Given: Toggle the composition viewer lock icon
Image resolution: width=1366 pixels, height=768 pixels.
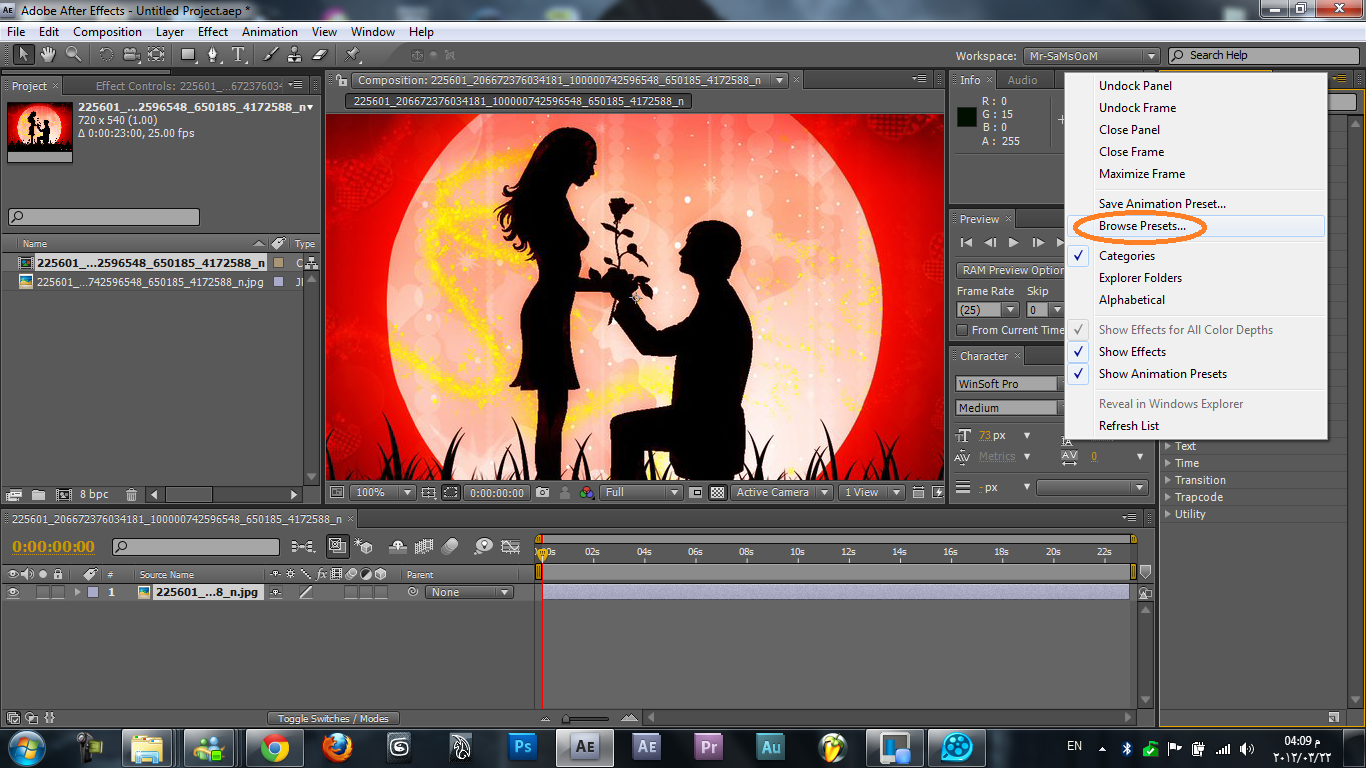Looking at the screenshot, I should pos(342,80).
